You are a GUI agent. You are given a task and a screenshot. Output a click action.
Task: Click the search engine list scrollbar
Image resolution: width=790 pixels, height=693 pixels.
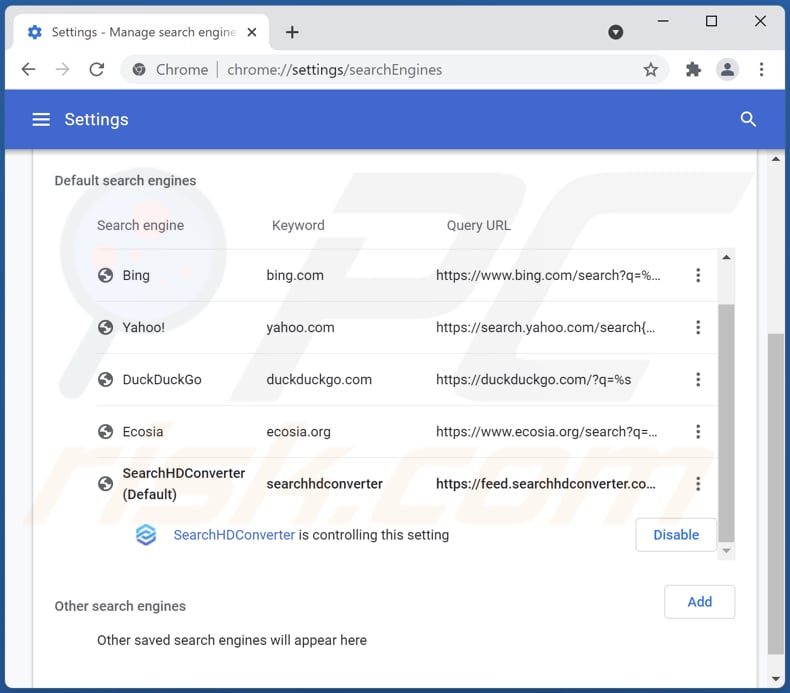[x=727, y=420]
